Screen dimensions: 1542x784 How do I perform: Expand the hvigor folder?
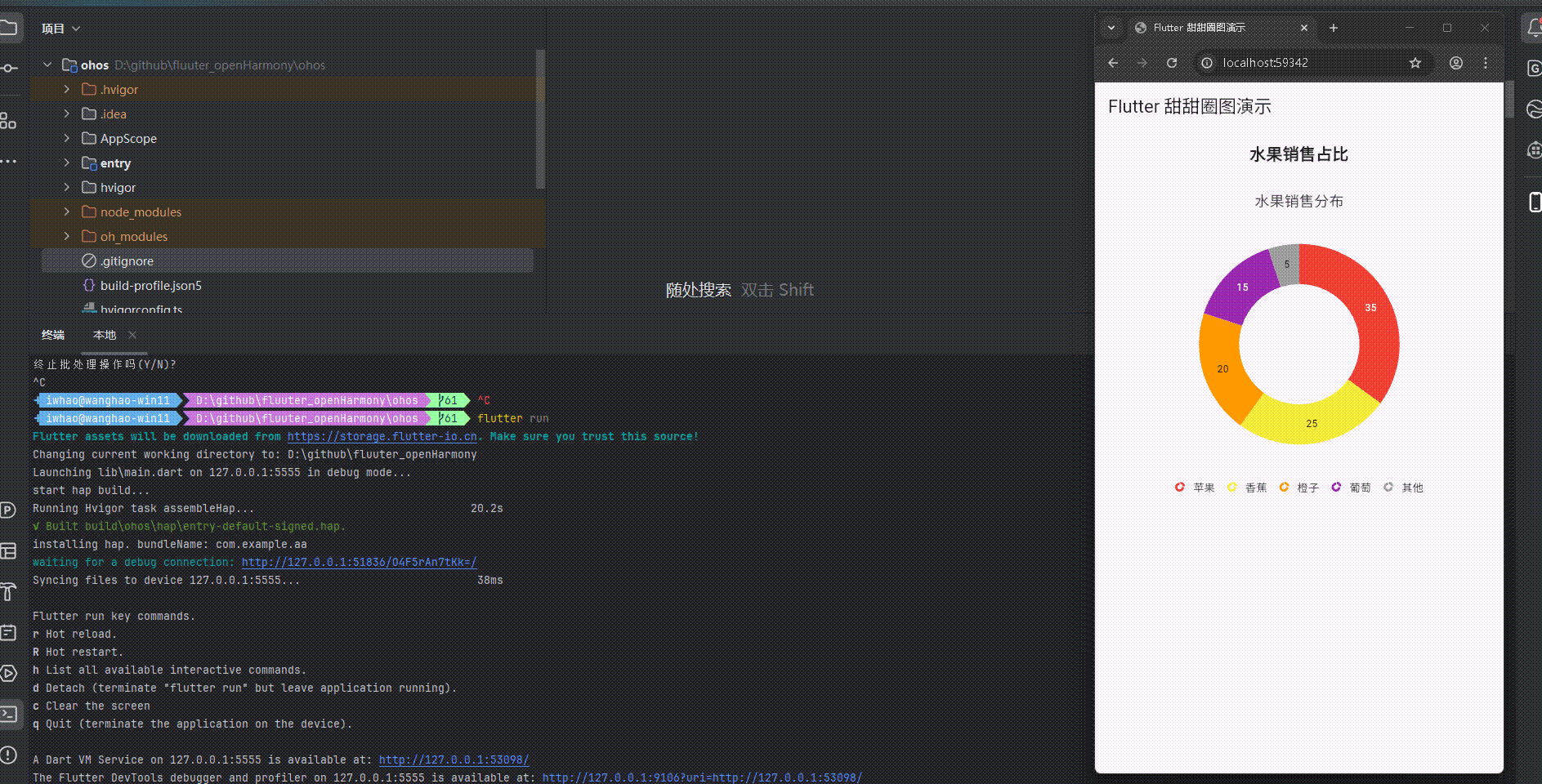(67, 187)
